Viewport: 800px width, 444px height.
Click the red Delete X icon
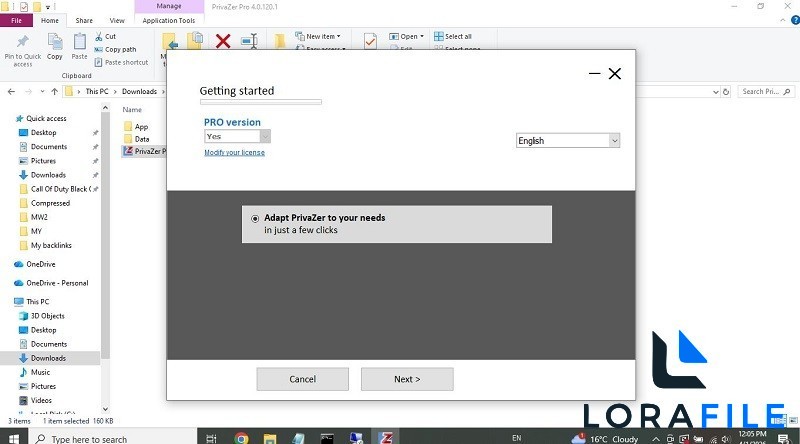click(x=223, y=41)
